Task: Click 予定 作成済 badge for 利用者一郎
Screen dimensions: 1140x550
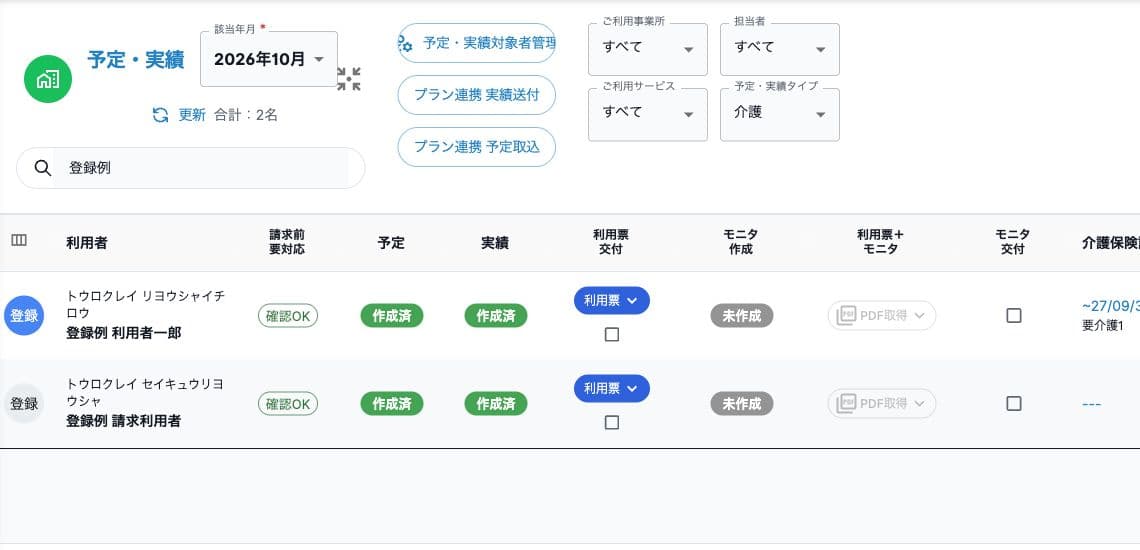Action: [x=392, y=316]
